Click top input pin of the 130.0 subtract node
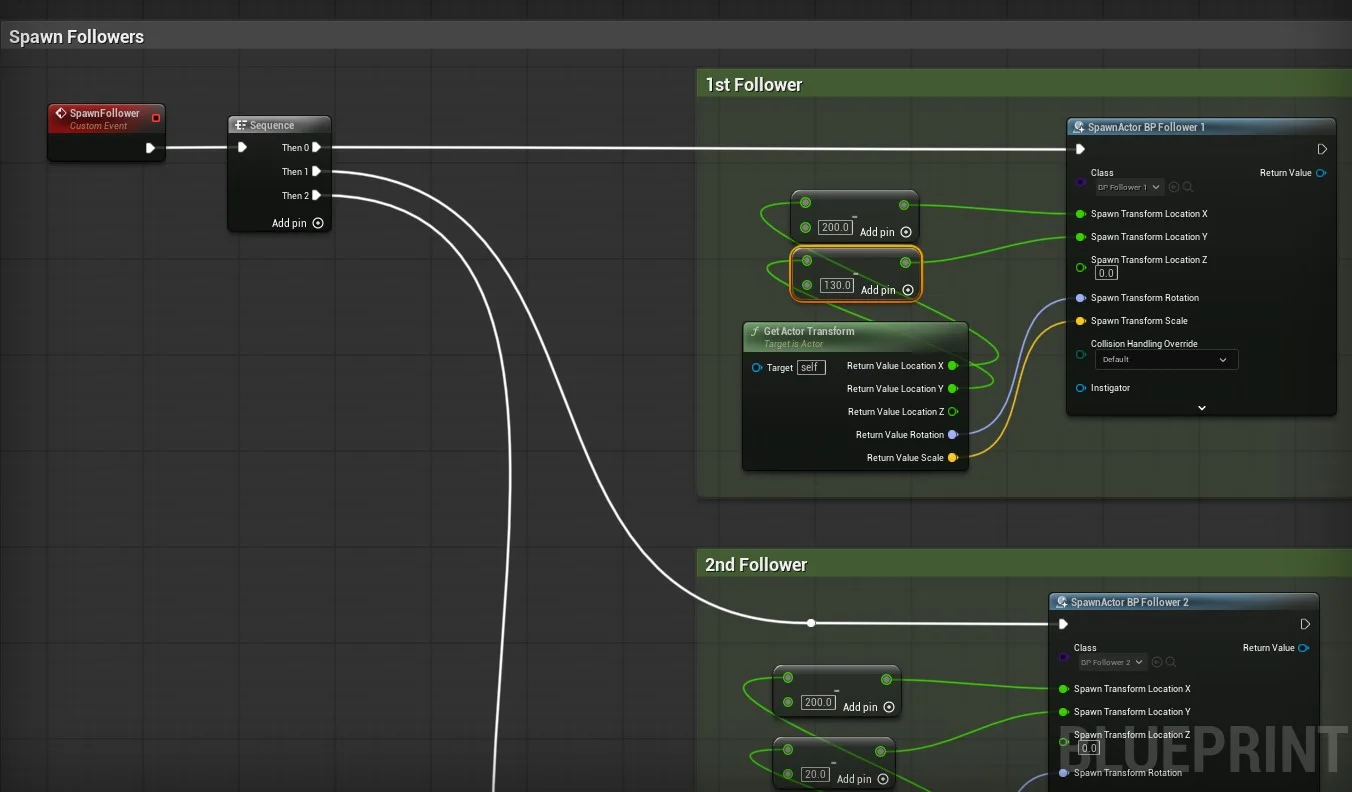 (x=807, y=261)
